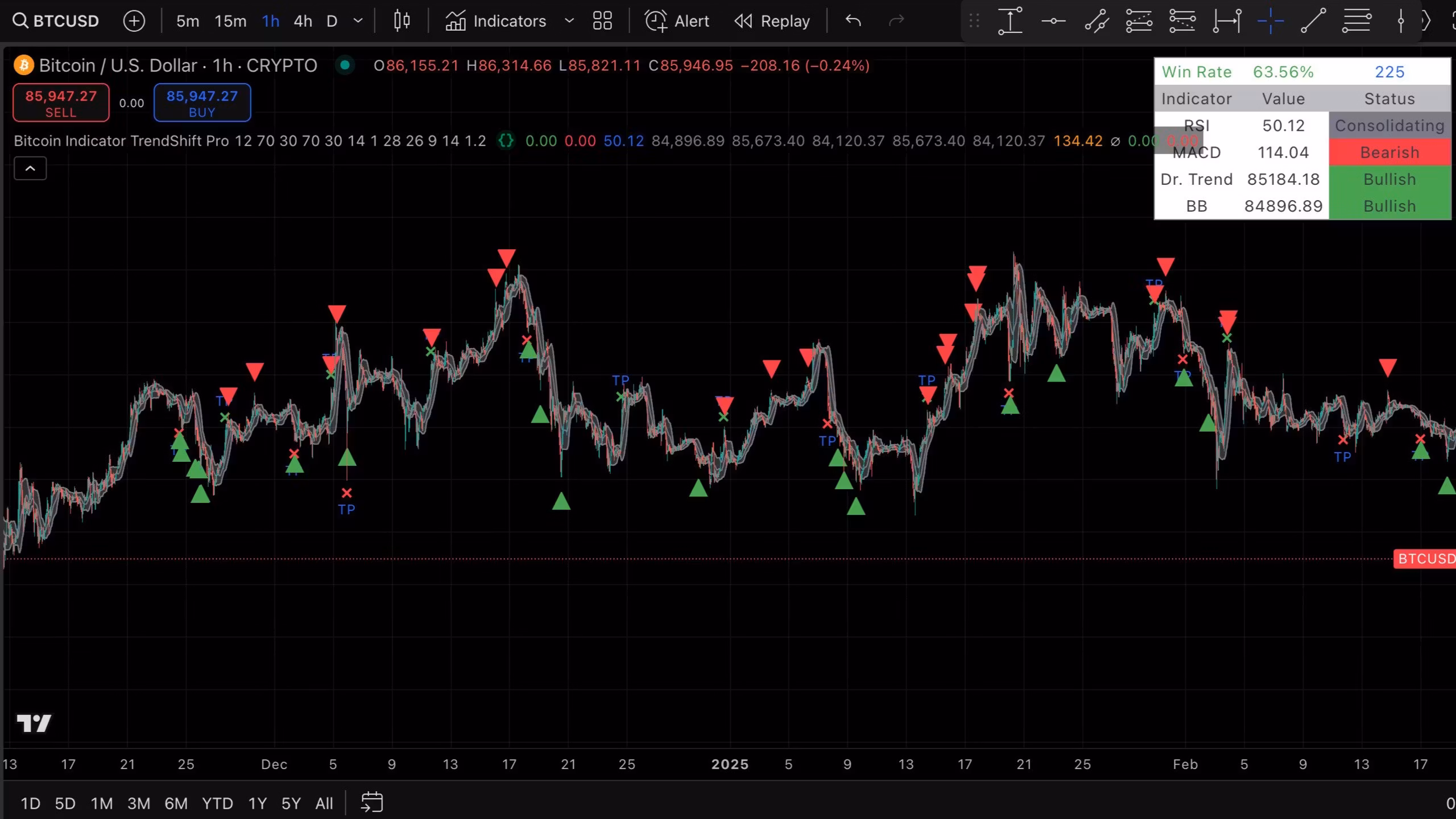This screenshot has width=1456, height=819.
Task: Toggle the green market status dot
Action: 345,65
